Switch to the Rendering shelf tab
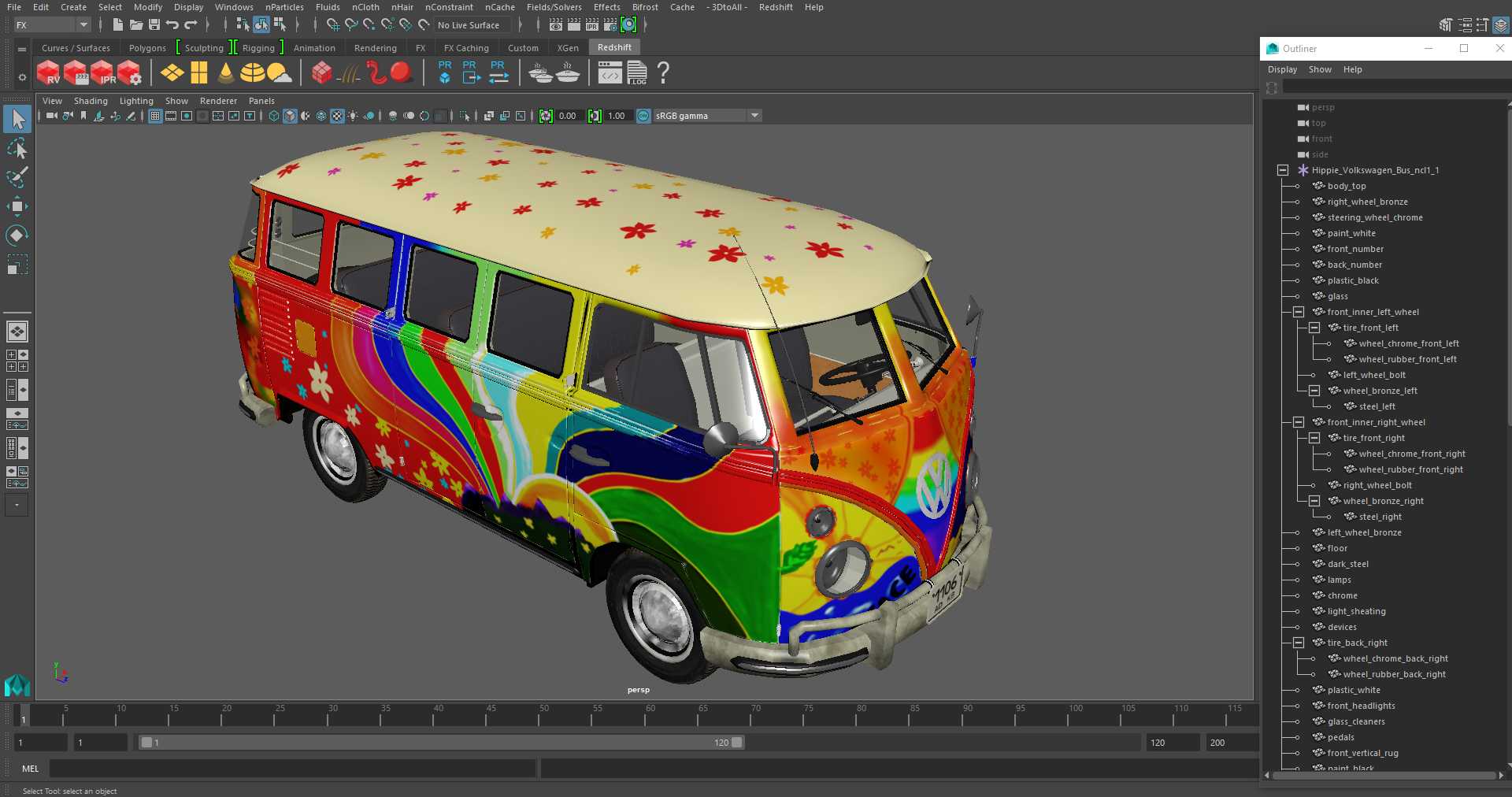This screenshot has width=1512, height=797. 376,48
